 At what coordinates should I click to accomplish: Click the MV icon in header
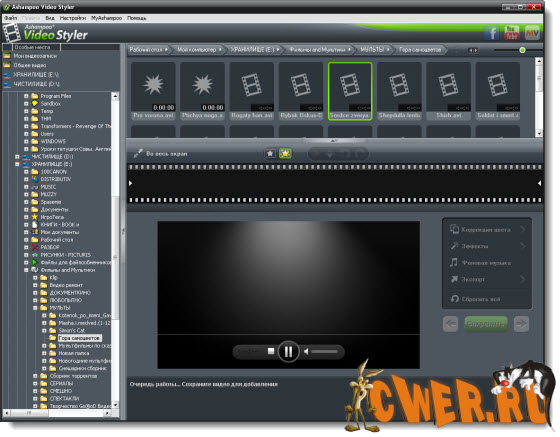point(532,33)
